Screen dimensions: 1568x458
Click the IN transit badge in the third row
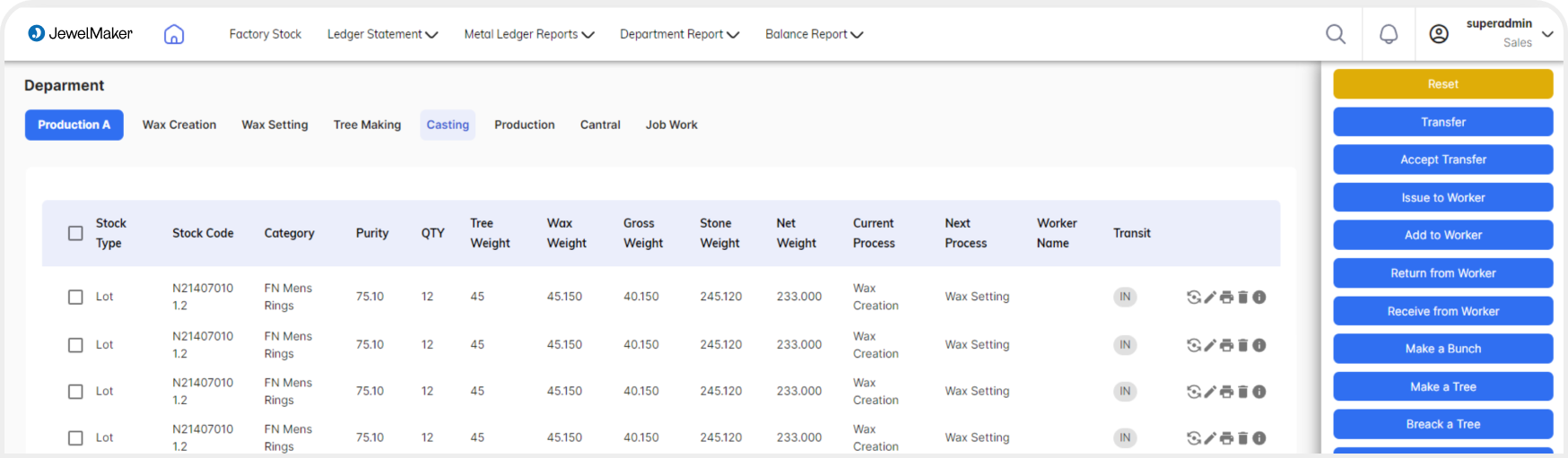1125,392
